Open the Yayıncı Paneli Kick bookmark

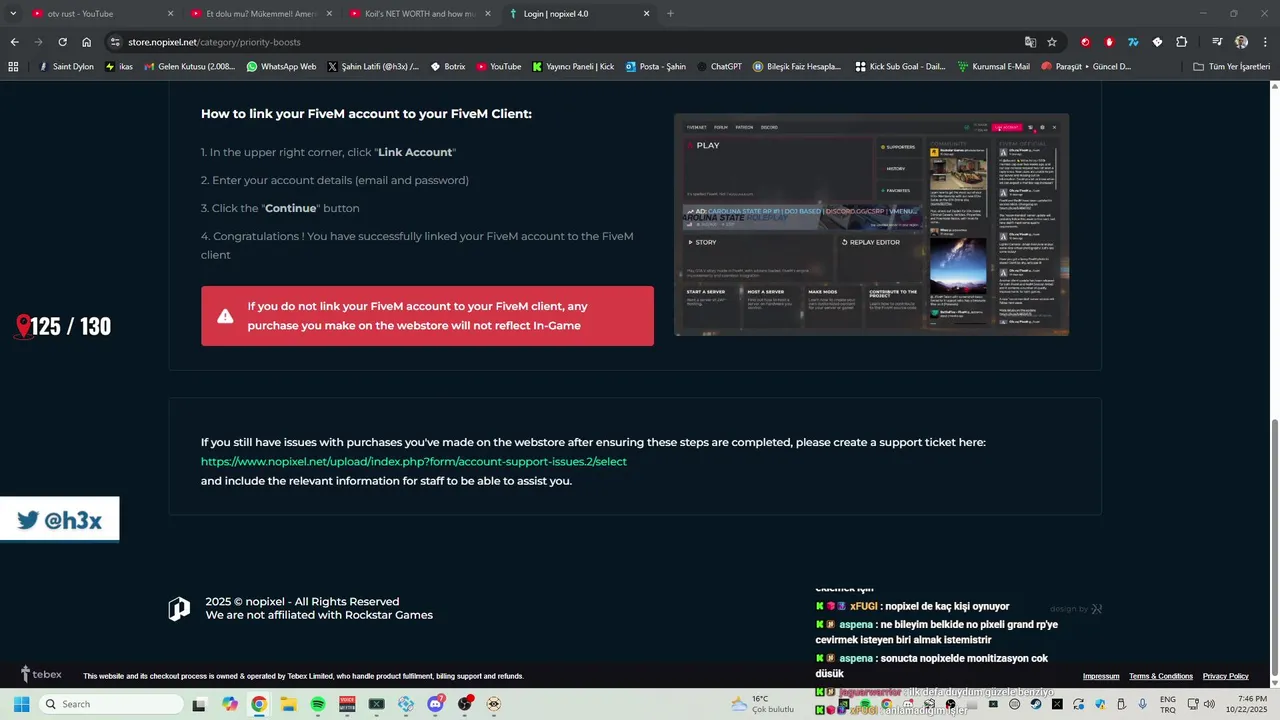(x=573, y=67)
